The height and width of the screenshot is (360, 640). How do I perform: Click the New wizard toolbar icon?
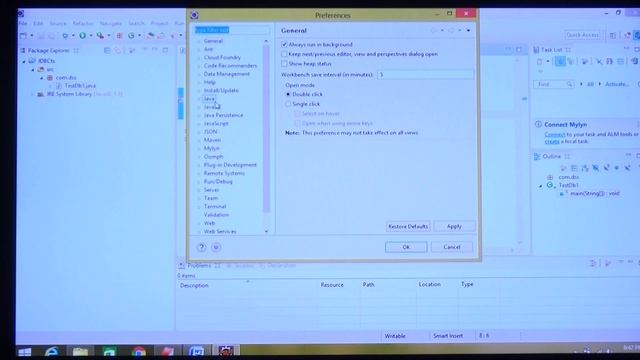point(24,36)
